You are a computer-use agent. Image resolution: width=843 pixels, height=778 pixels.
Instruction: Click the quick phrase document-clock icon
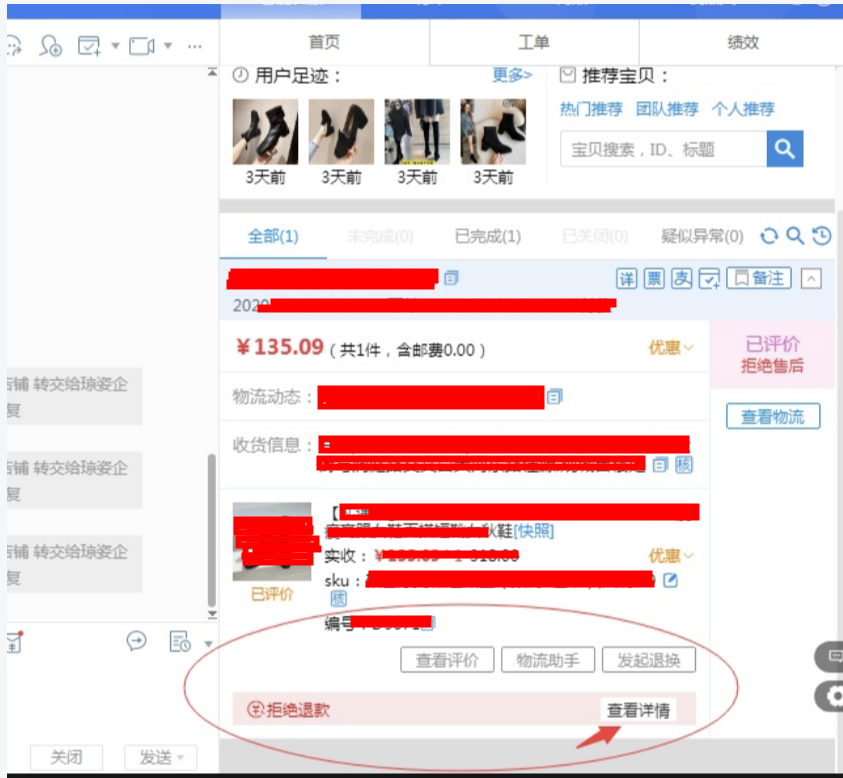pos(180,641)
